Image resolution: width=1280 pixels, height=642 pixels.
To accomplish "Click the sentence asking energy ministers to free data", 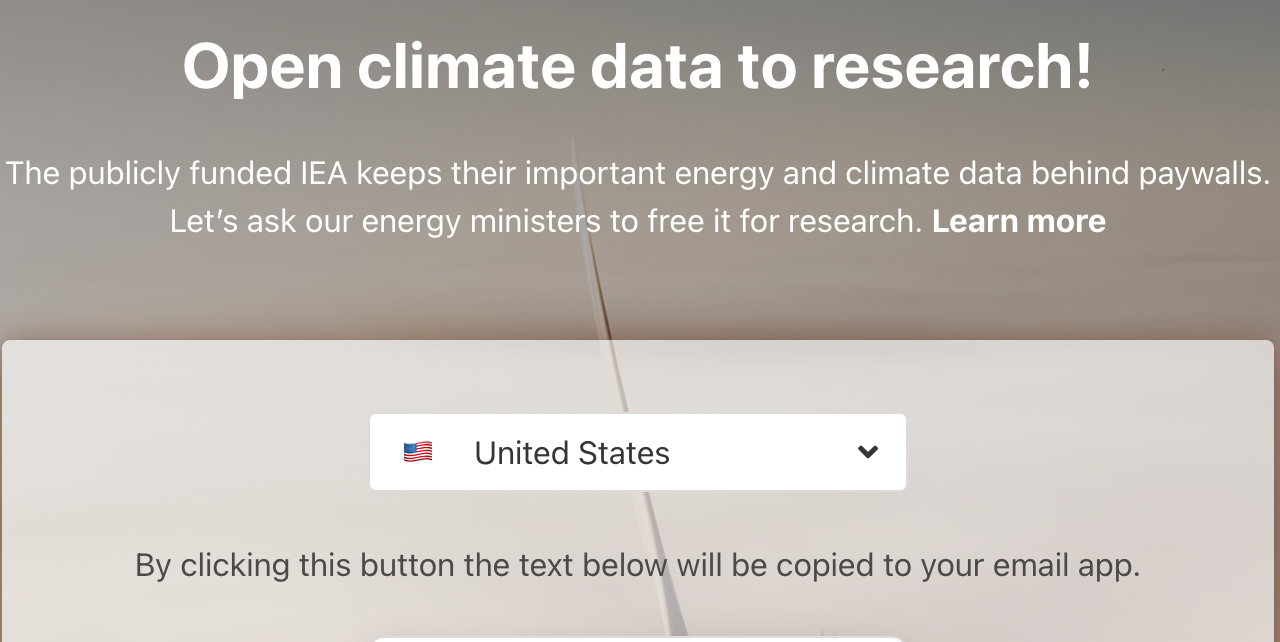I will pyautogui.click(x=550, y=221).
